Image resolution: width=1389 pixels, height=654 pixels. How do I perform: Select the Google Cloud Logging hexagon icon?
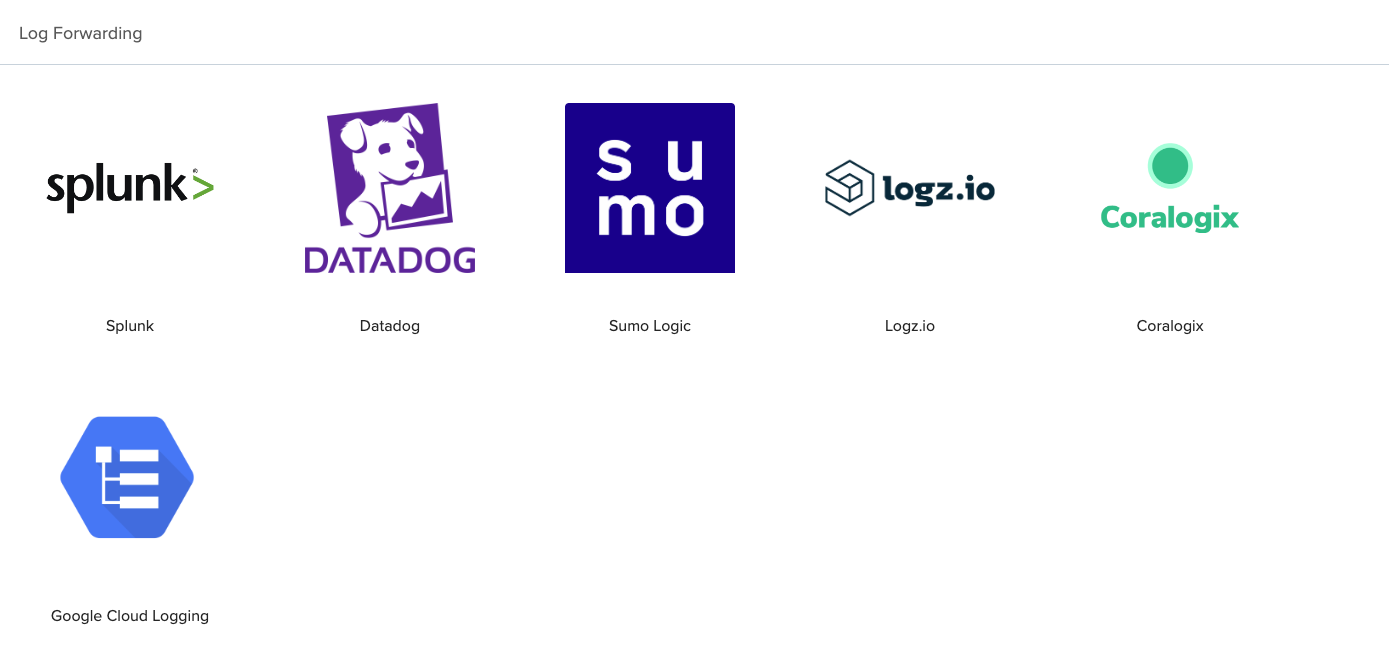(127, 477)
